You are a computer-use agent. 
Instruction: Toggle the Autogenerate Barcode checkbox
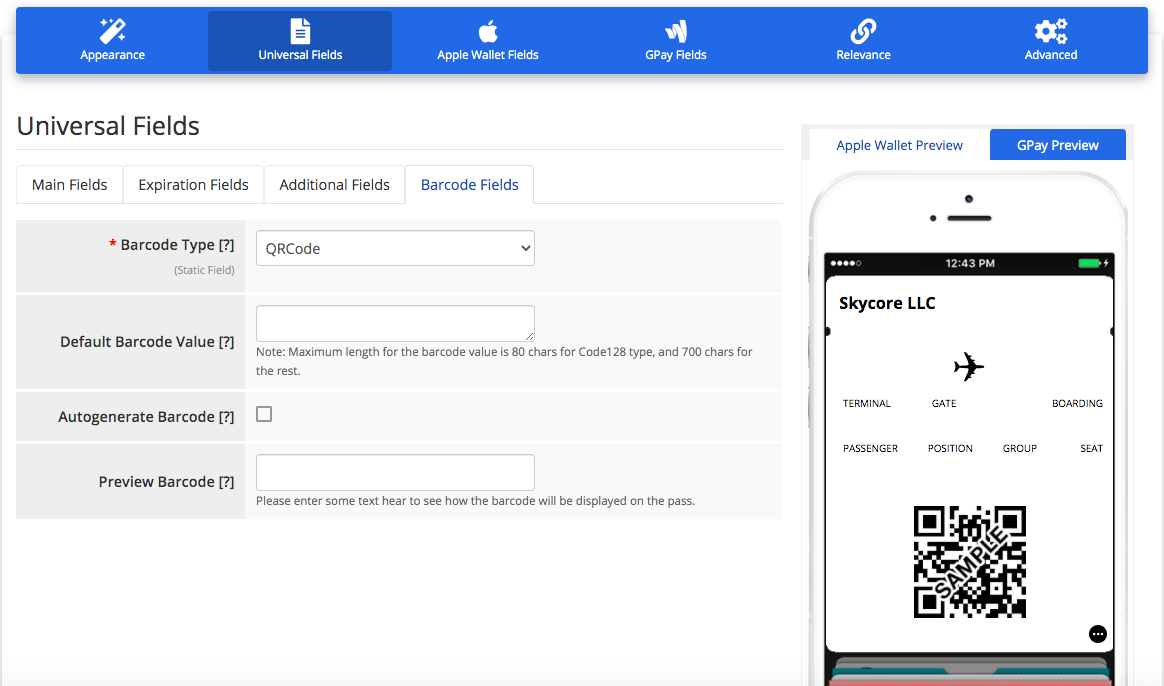[x=264, y=414]
